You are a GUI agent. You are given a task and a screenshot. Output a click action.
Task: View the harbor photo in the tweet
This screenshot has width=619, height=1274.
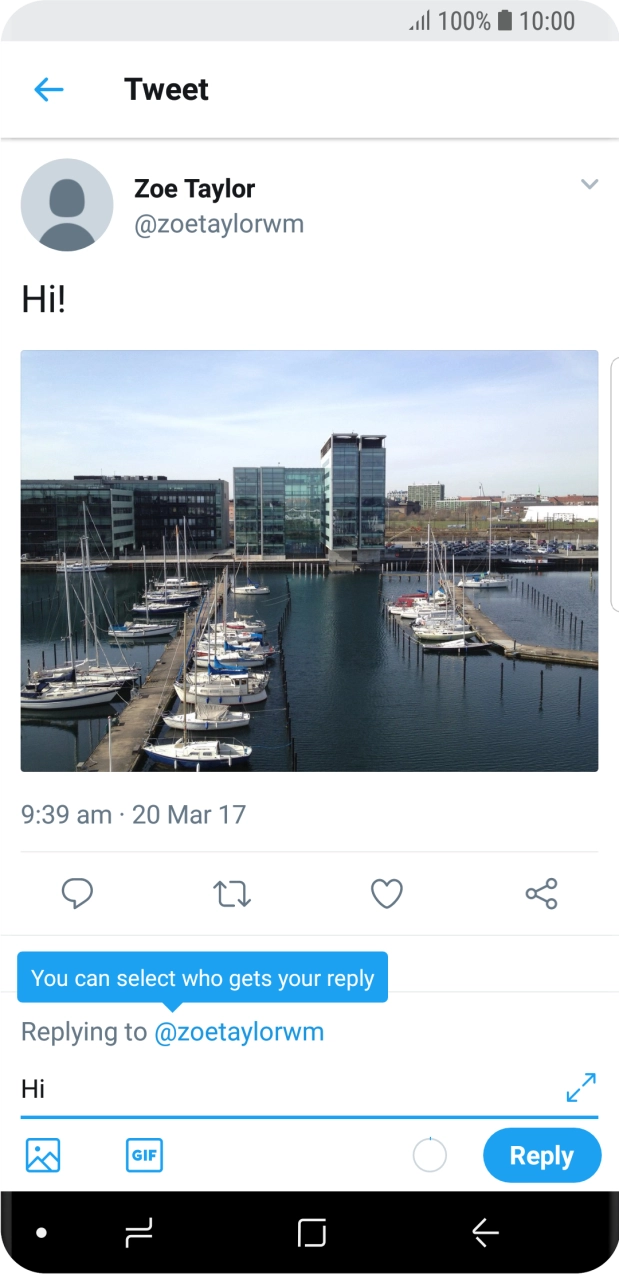pyautogui.click(x=309, y=560)
